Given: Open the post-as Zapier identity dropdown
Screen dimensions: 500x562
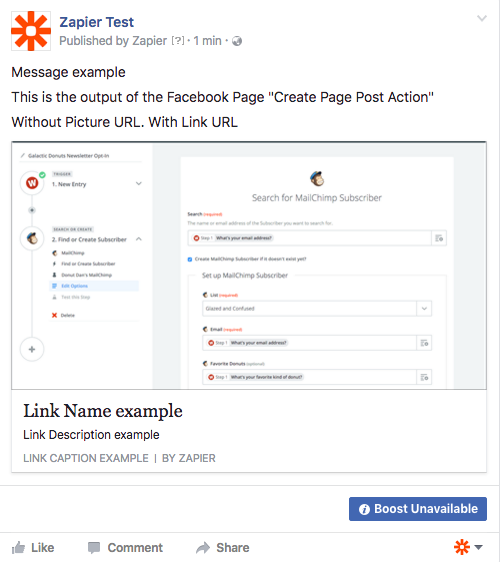Looking at the screenshot, I should click(468, 547).
